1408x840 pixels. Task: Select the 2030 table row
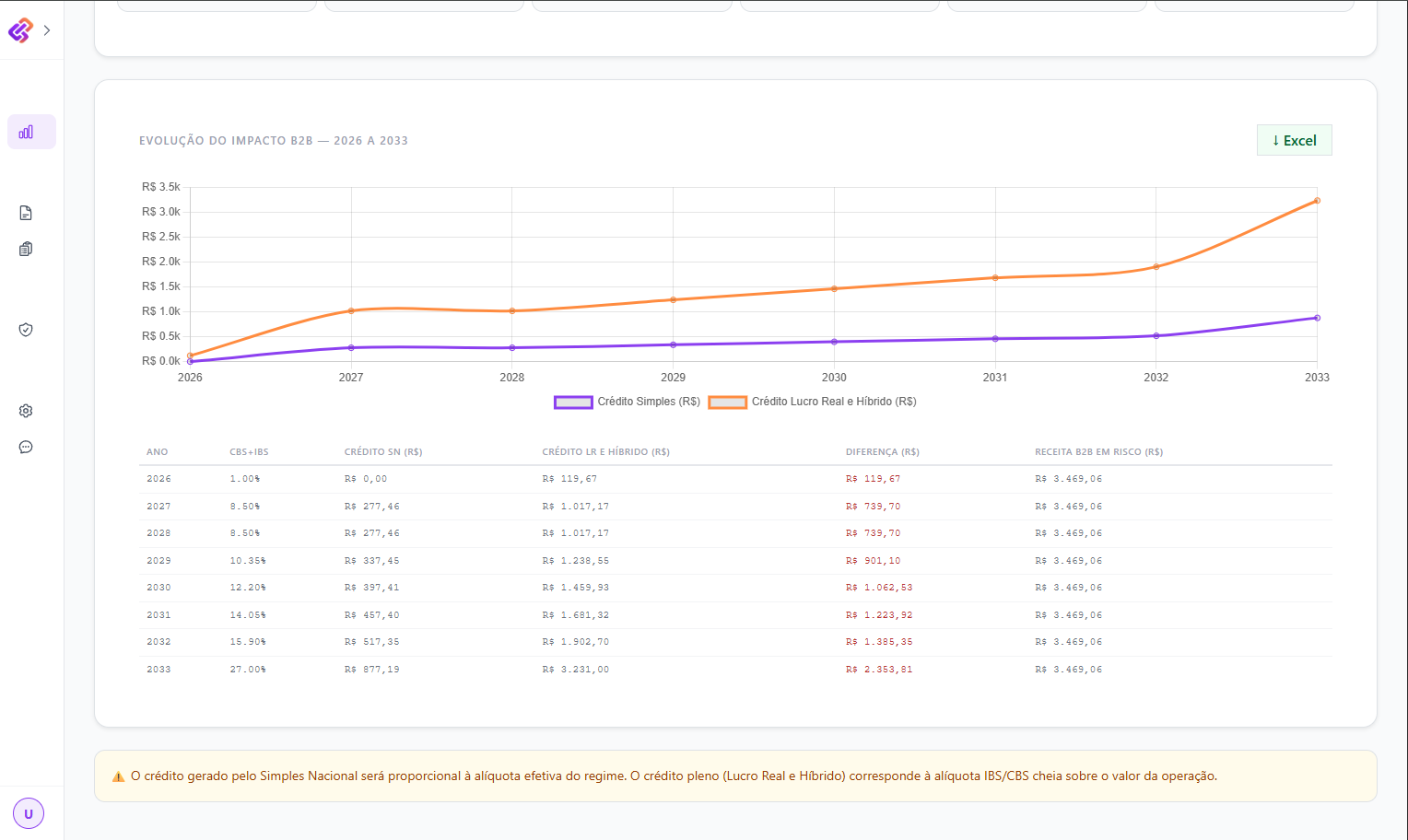point(735,588)
